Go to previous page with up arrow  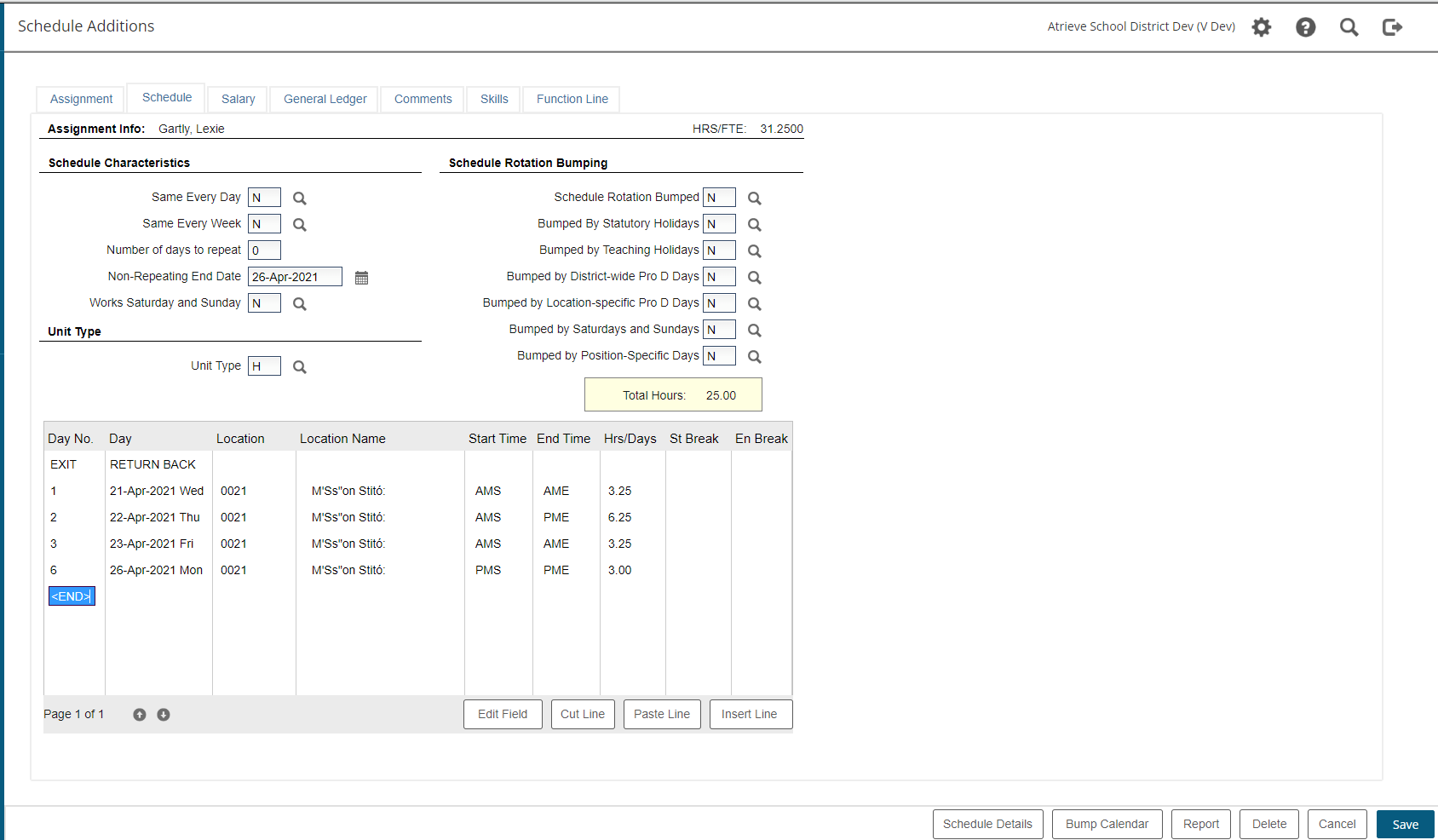140,715
